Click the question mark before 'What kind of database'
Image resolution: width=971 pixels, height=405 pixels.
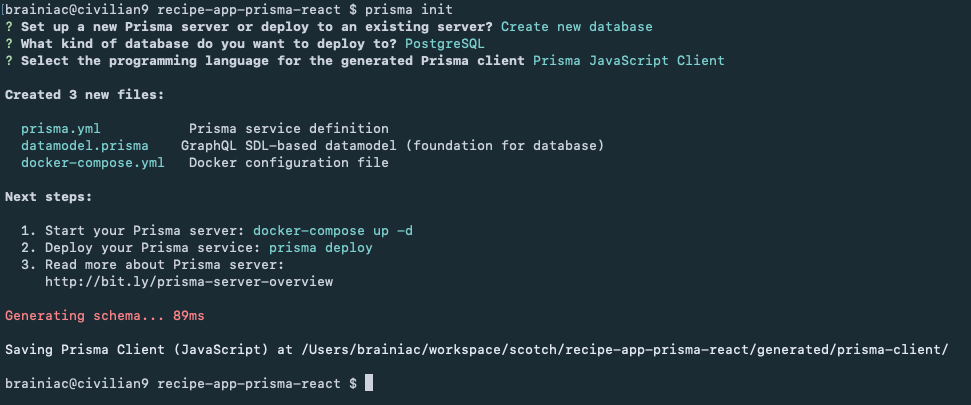(9, 44)
